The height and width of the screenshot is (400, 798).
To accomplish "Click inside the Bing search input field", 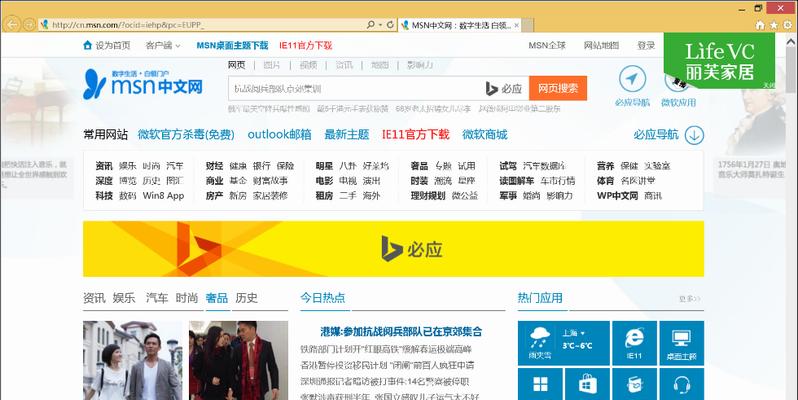I will [x=356, y=89].
